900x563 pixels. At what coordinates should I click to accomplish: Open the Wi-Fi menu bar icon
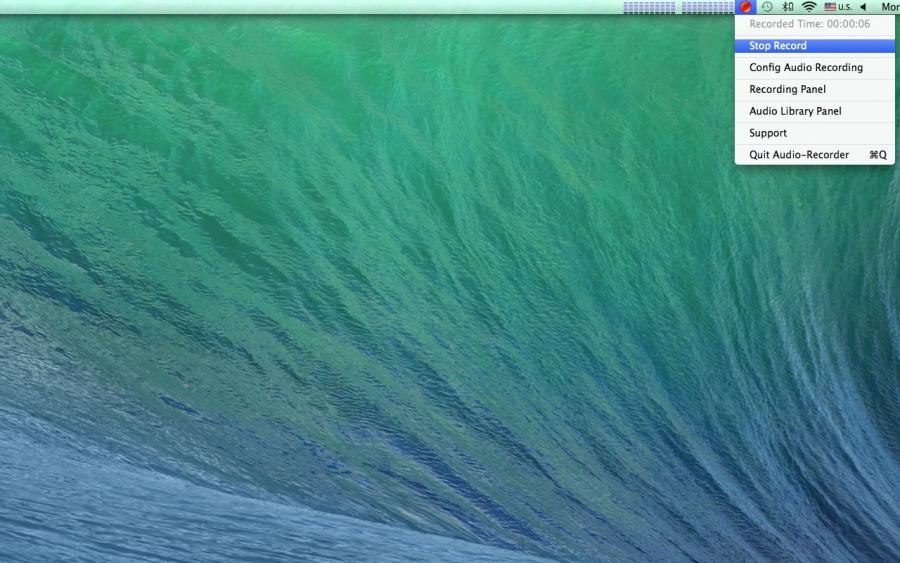pyautogui.click(x=809, y=7)
